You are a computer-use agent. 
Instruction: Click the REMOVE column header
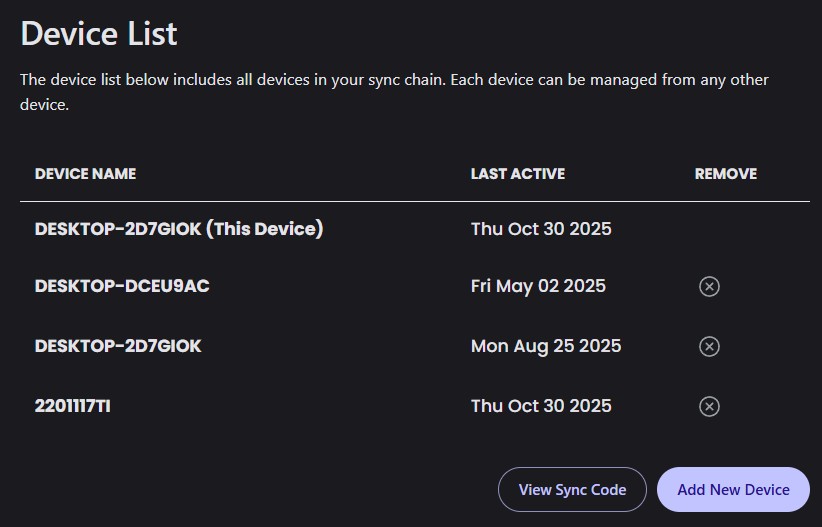pos(725,174)
